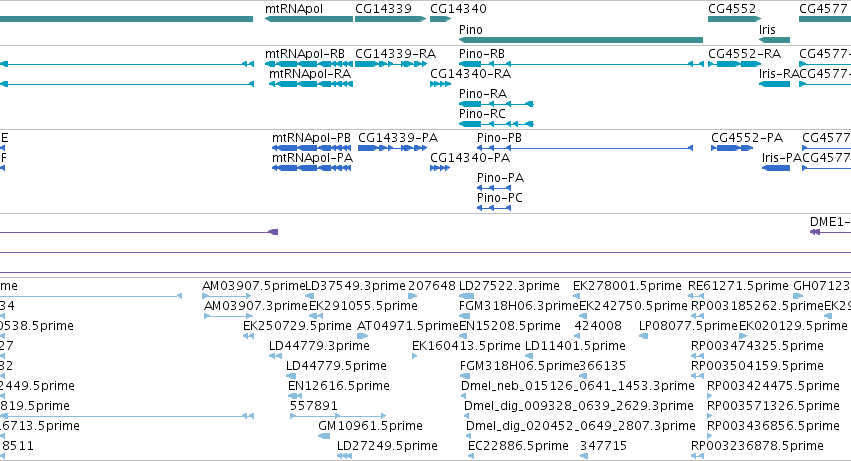Select the CG14339-RA transcript label
This screenshot has width=851, height=461.
(395, 54)
